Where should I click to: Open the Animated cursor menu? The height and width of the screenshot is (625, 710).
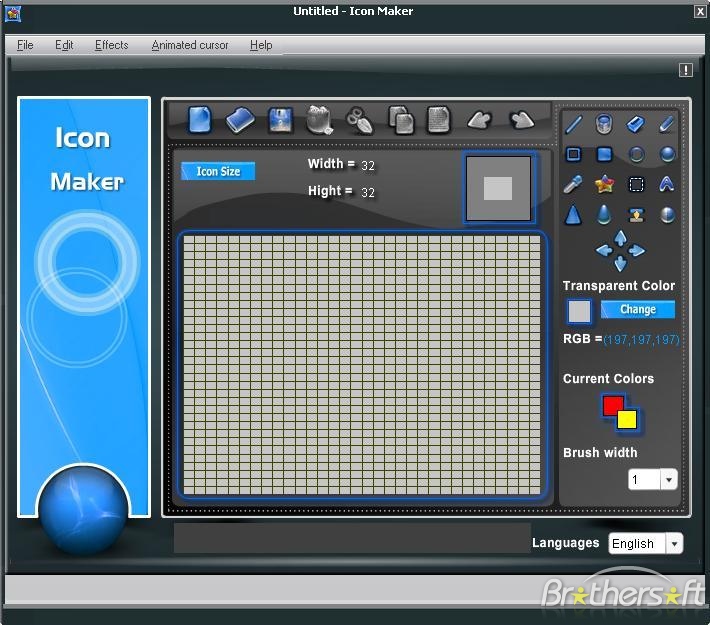(190, 45)
